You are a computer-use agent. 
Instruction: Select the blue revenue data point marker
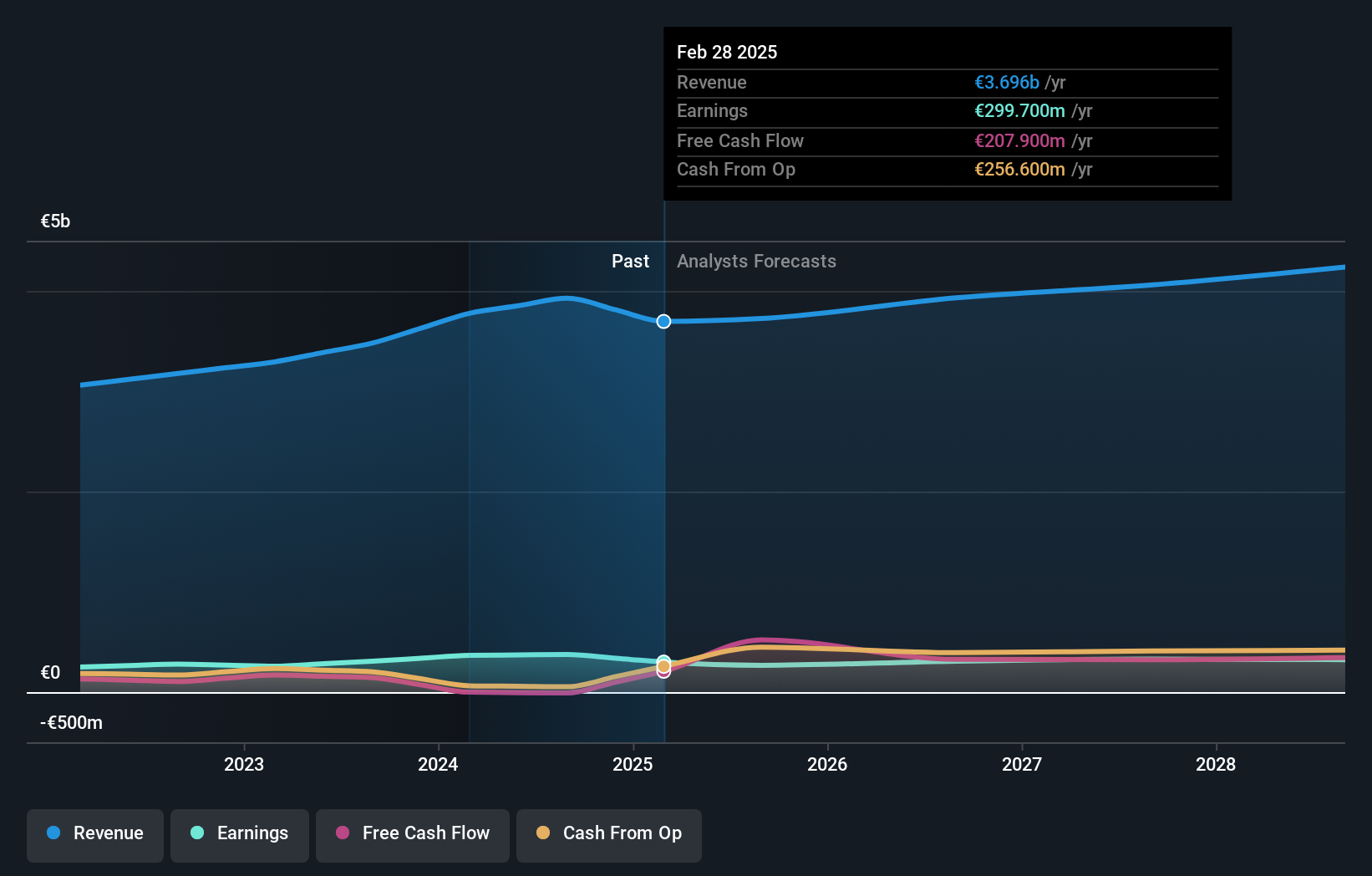tap(663, 321)
